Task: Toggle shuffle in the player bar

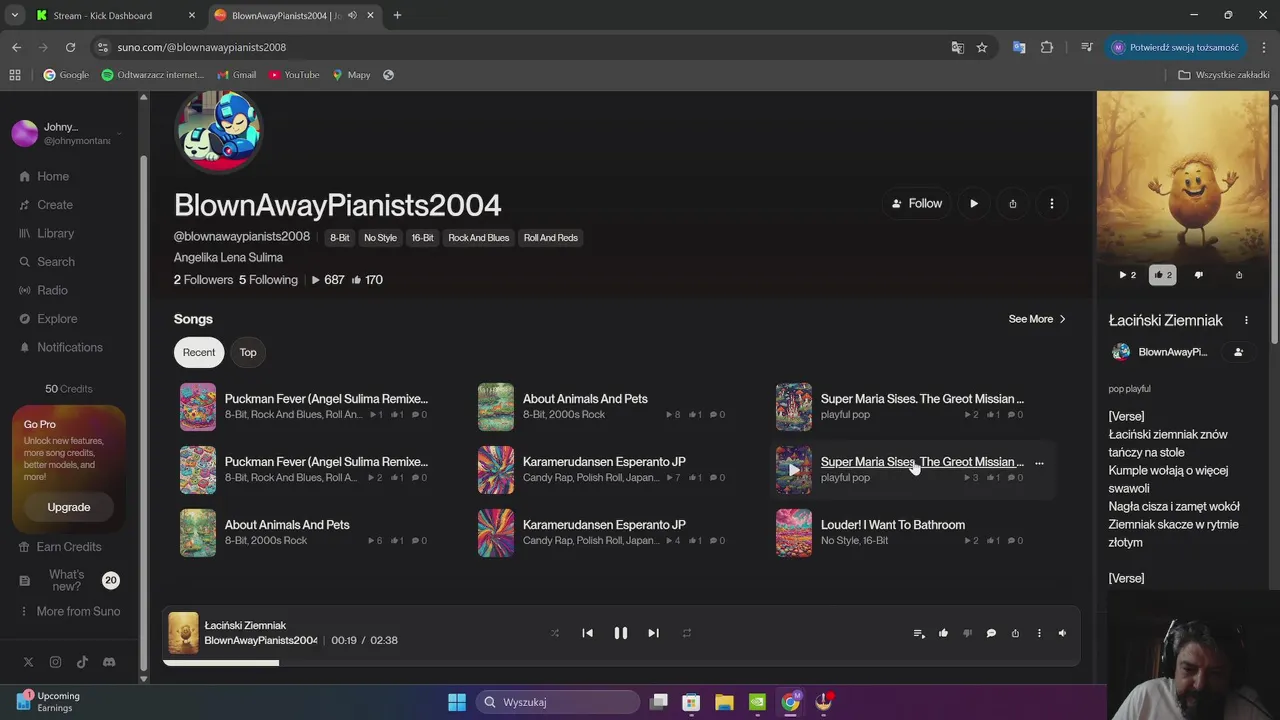Action: point(555,633)
